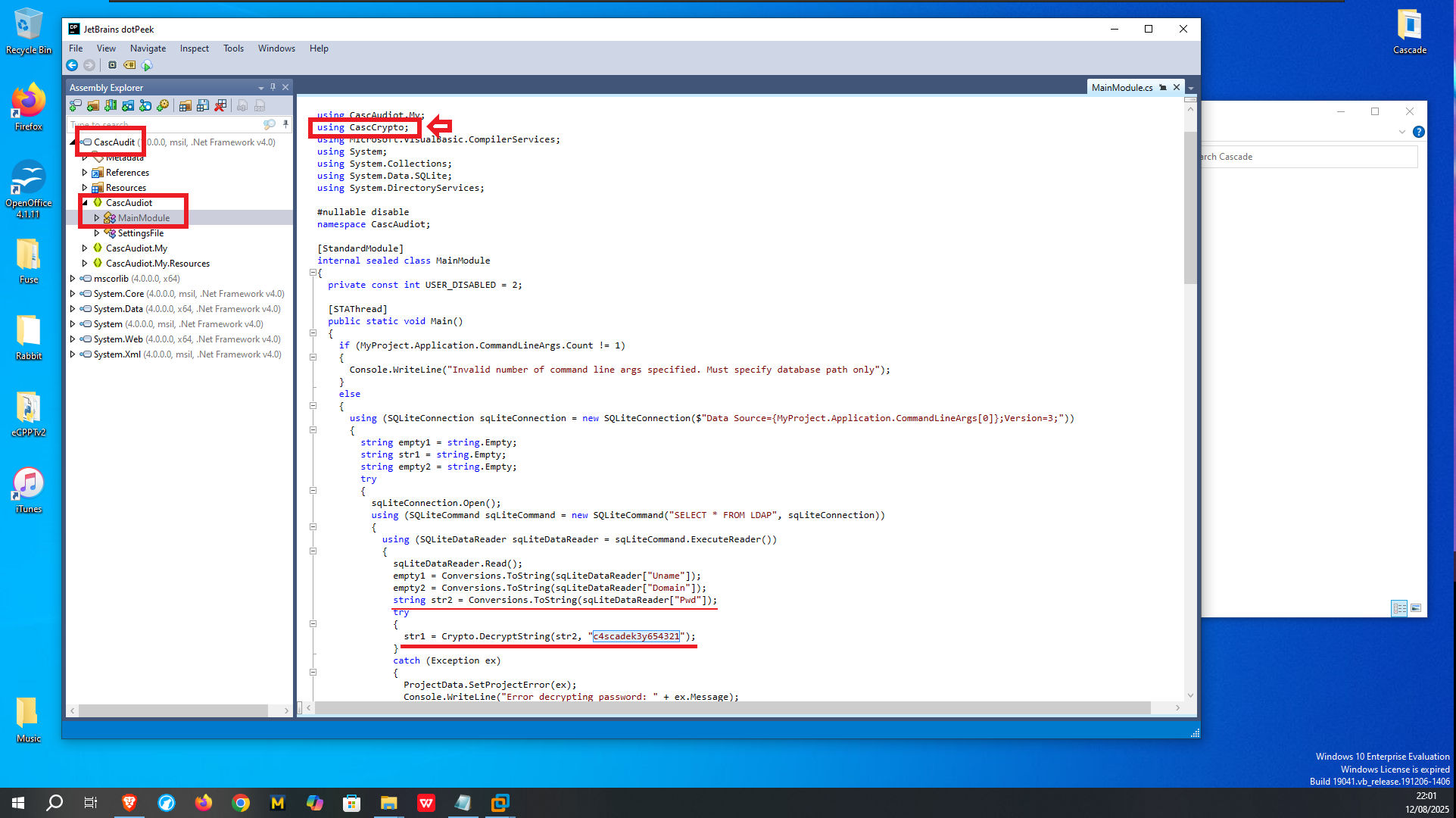
Task: Pin the search box in Assembly Explorer
Action: (285, 124)
